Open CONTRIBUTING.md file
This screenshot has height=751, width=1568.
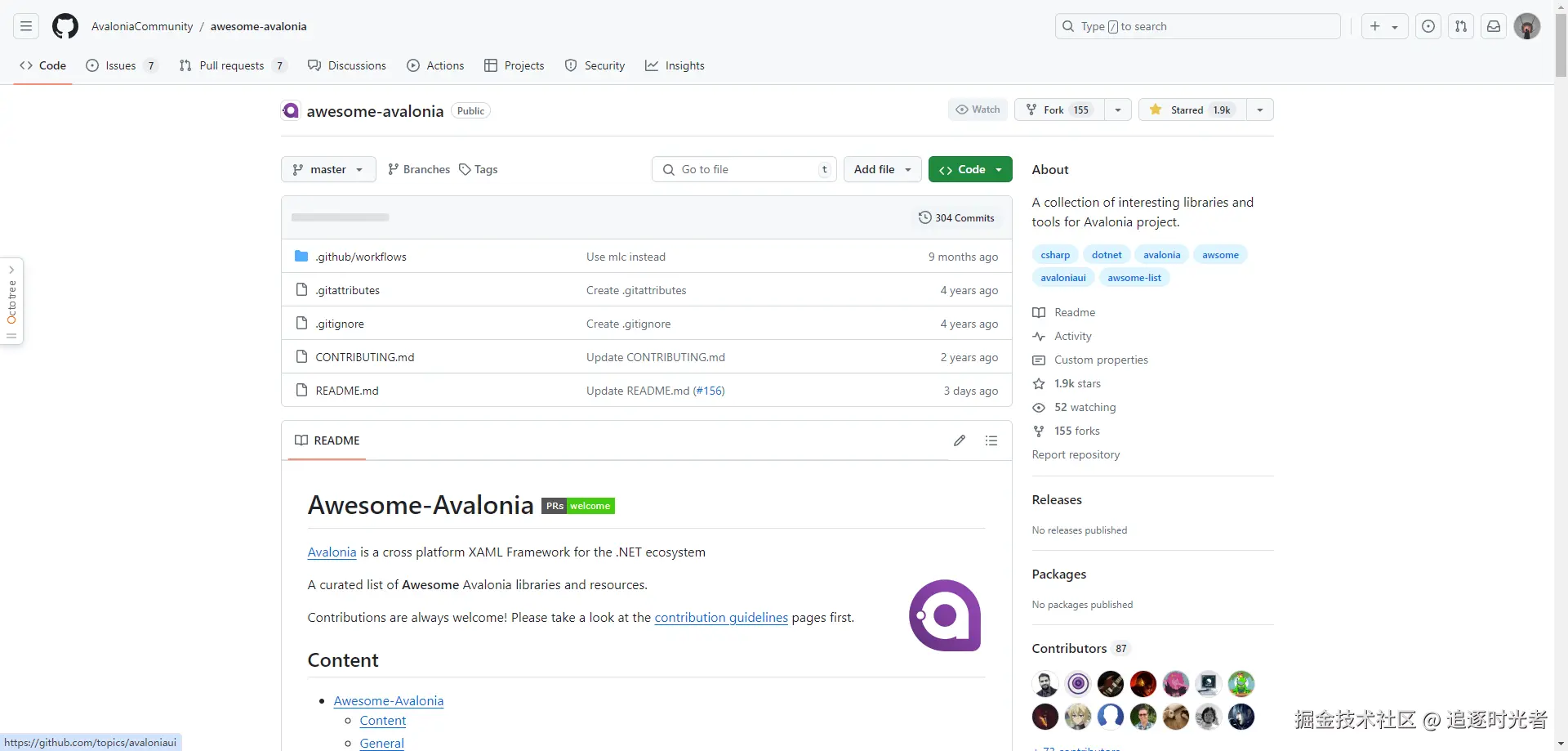[x=365, y=357]
